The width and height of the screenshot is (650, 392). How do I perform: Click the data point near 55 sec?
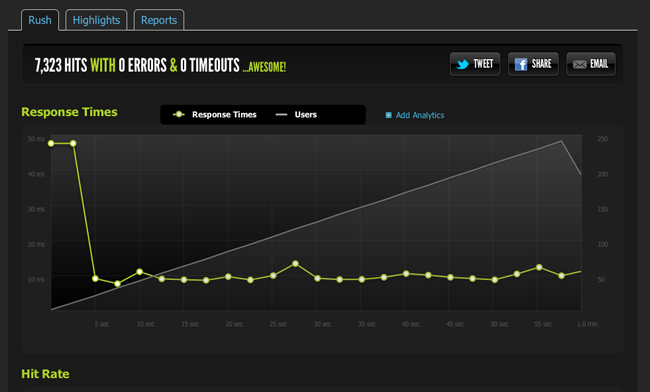click(x=539, y=267)
